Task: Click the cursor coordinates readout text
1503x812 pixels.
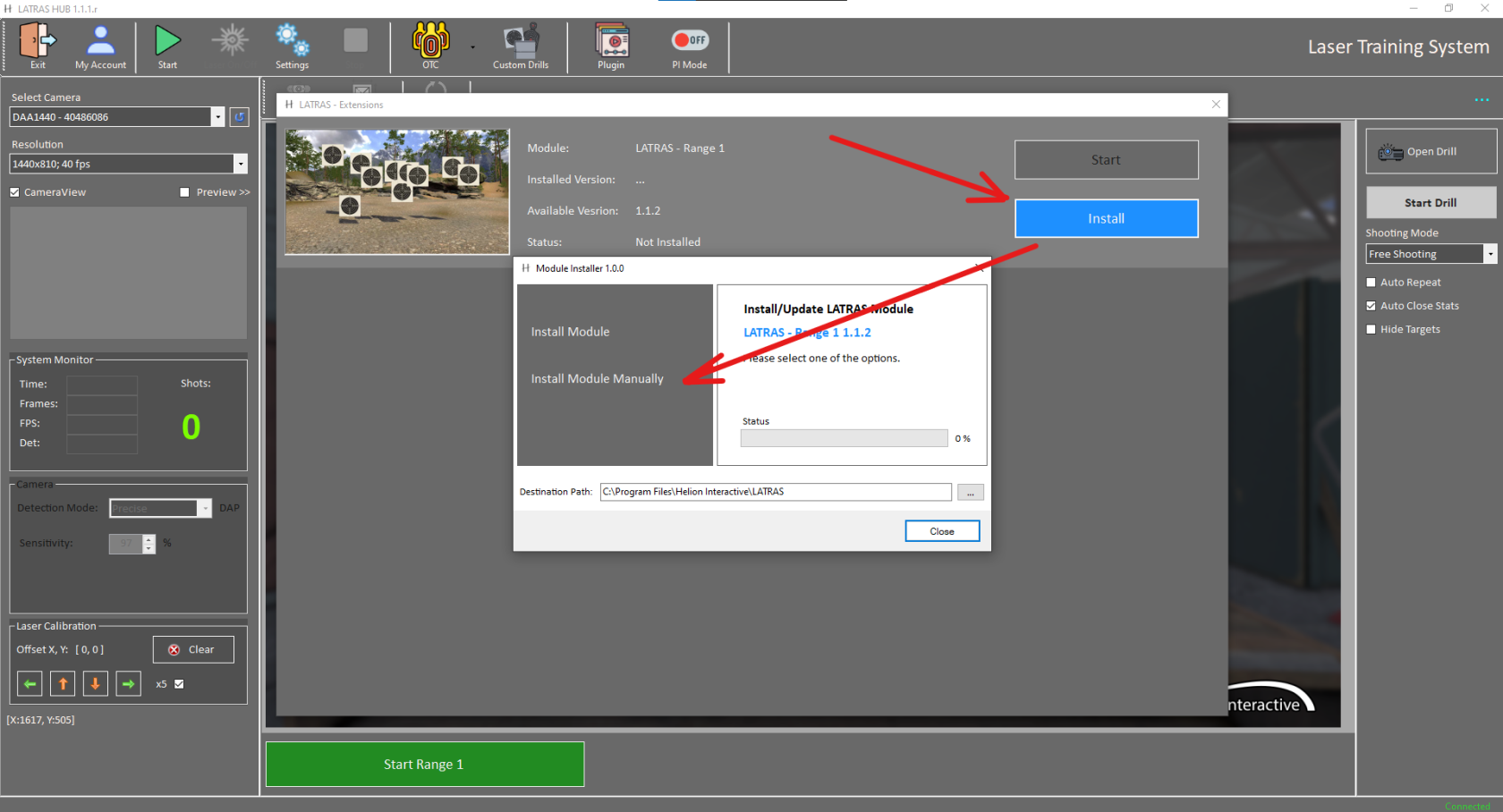Action: [x=41, y=720]
